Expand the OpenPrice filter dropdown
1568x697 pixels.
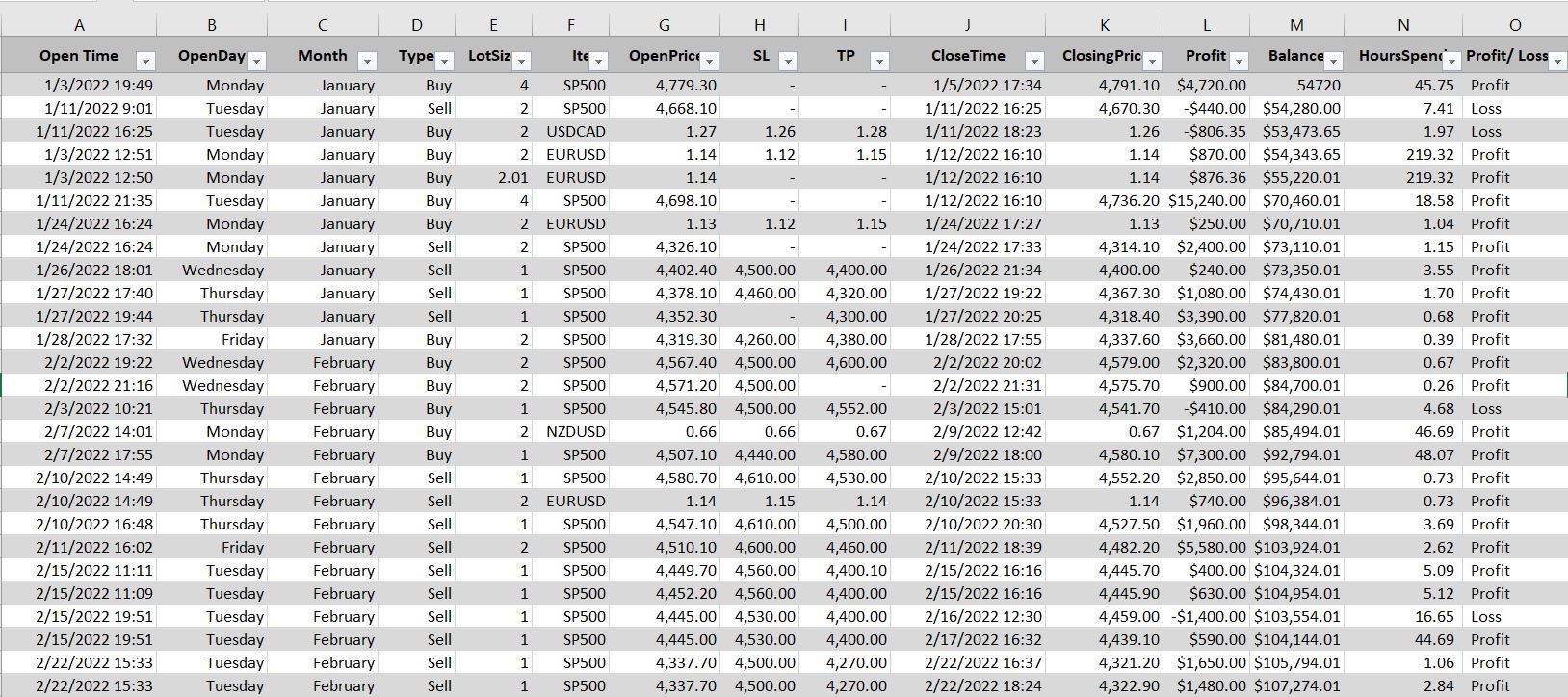[x=709, y=62]
